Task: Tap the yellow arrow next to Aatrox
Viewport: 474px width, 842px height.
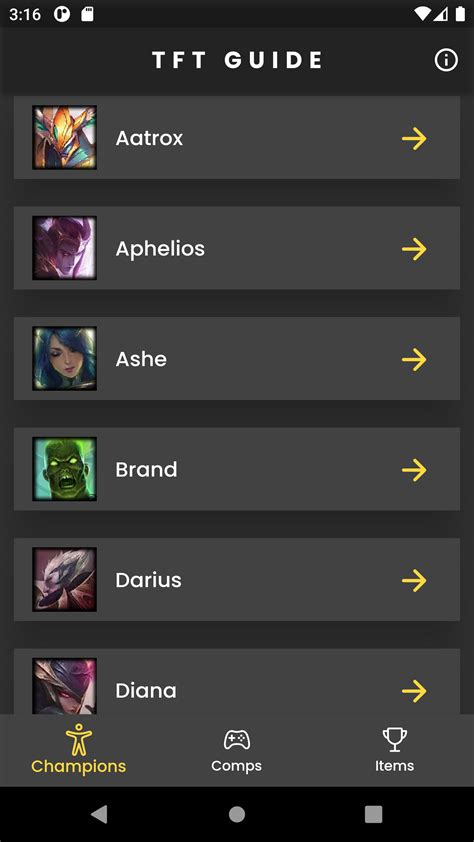Action: tap(414, 139)
